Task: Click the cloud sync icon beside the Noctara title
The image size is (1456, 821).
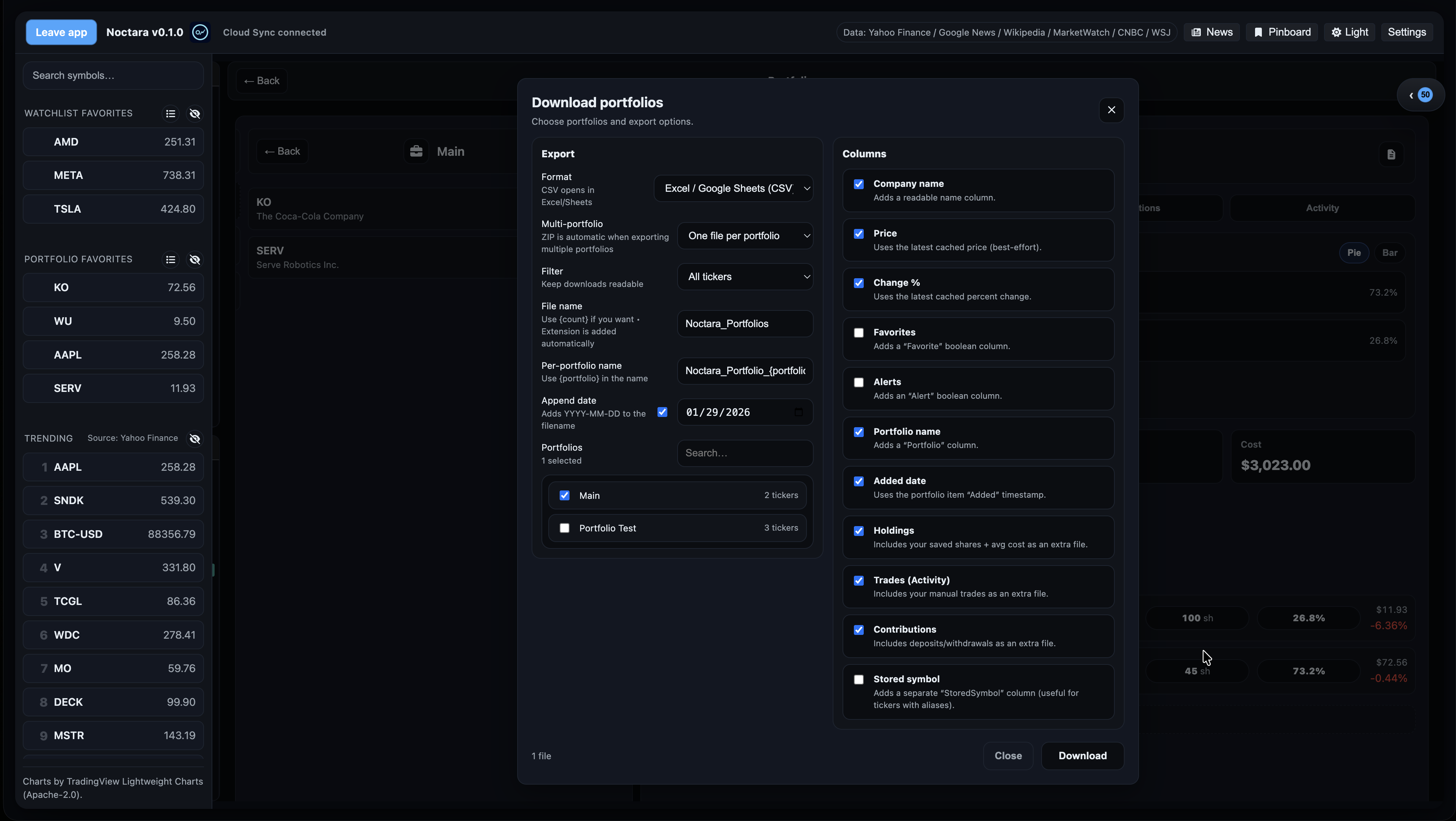Action: pos(200,32)
